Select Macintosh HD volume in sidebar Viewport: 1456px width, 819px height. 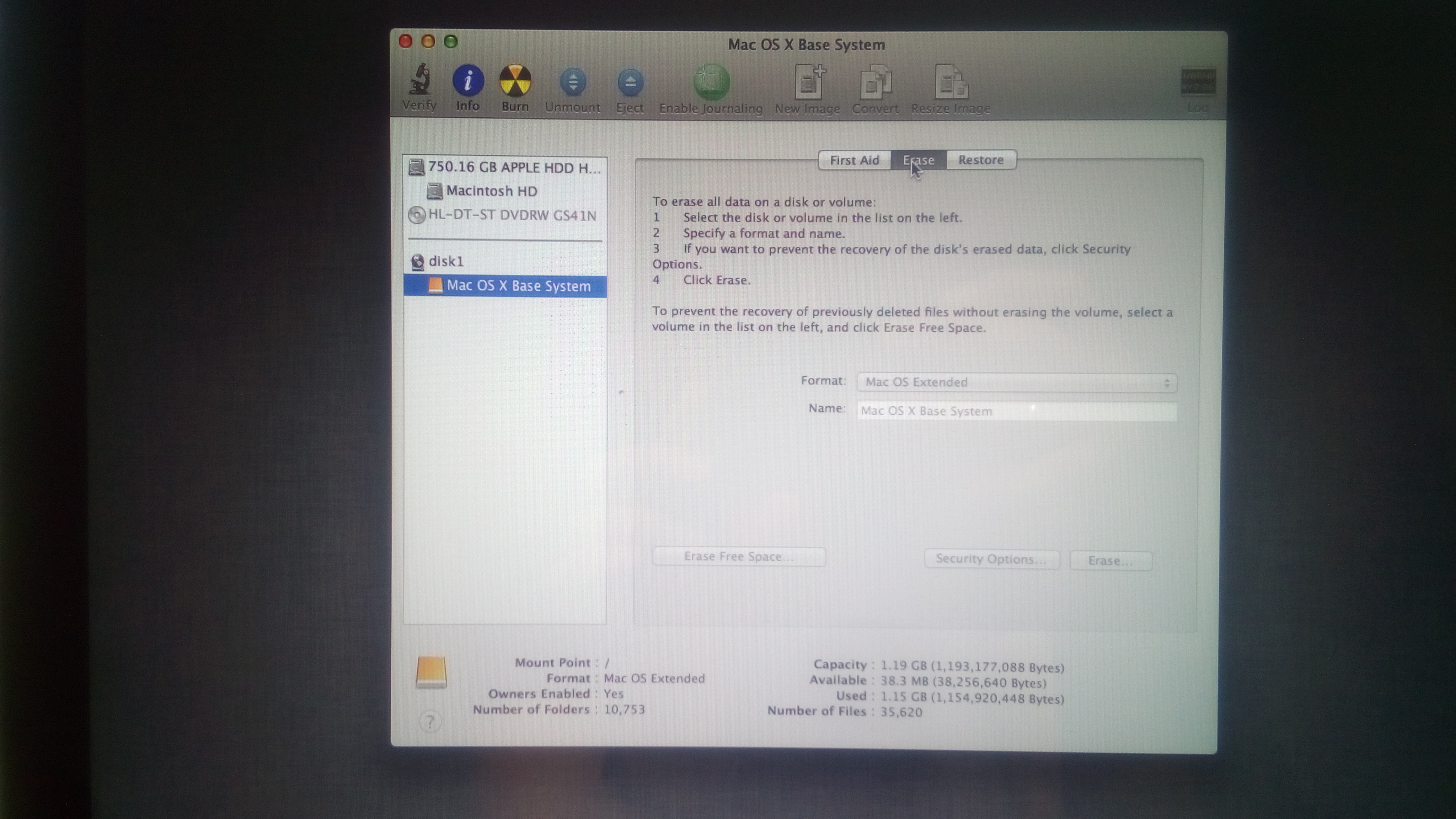point(491,191)
